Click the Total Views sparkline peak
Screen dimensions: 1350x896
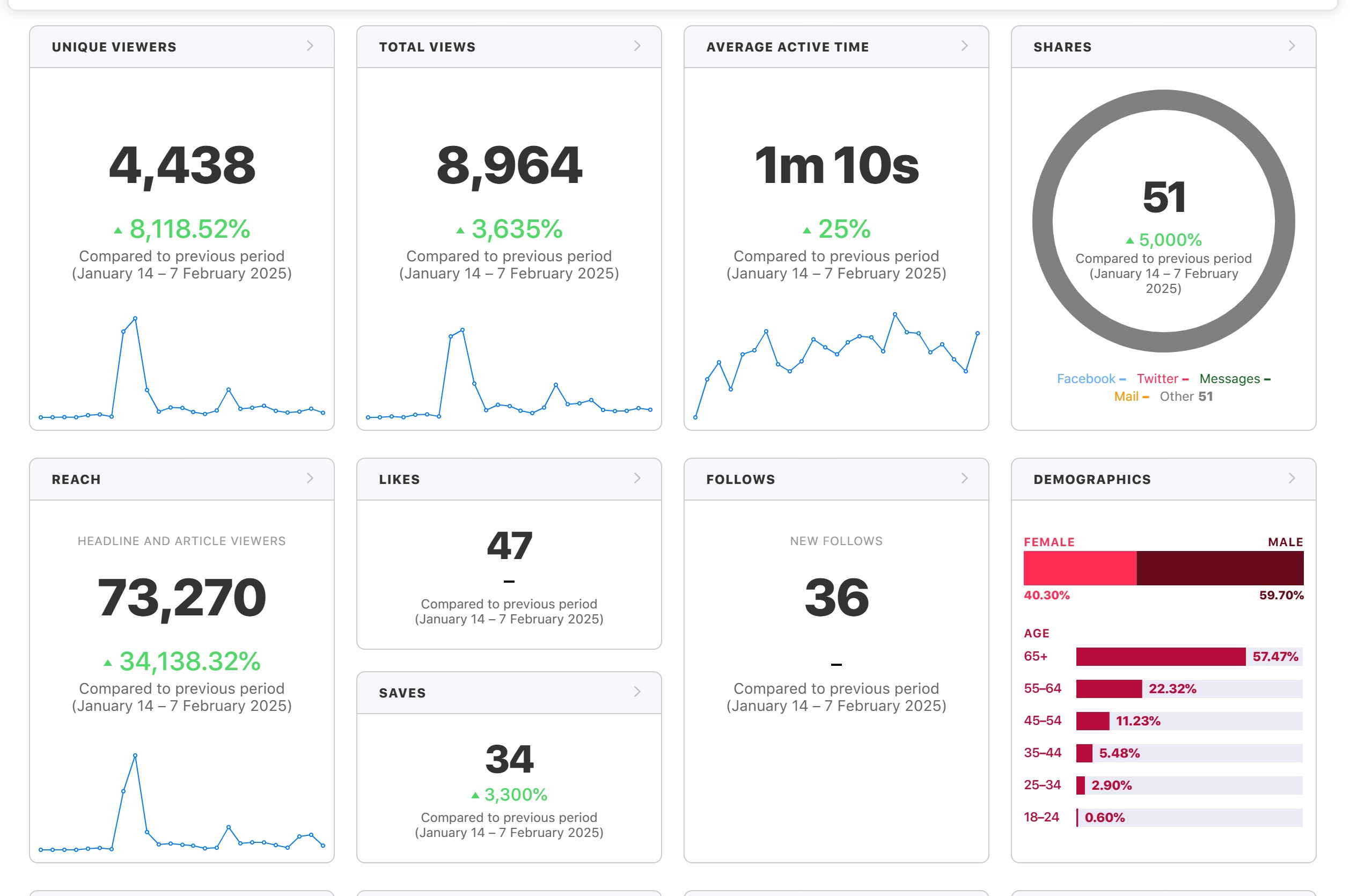[462, 331]
